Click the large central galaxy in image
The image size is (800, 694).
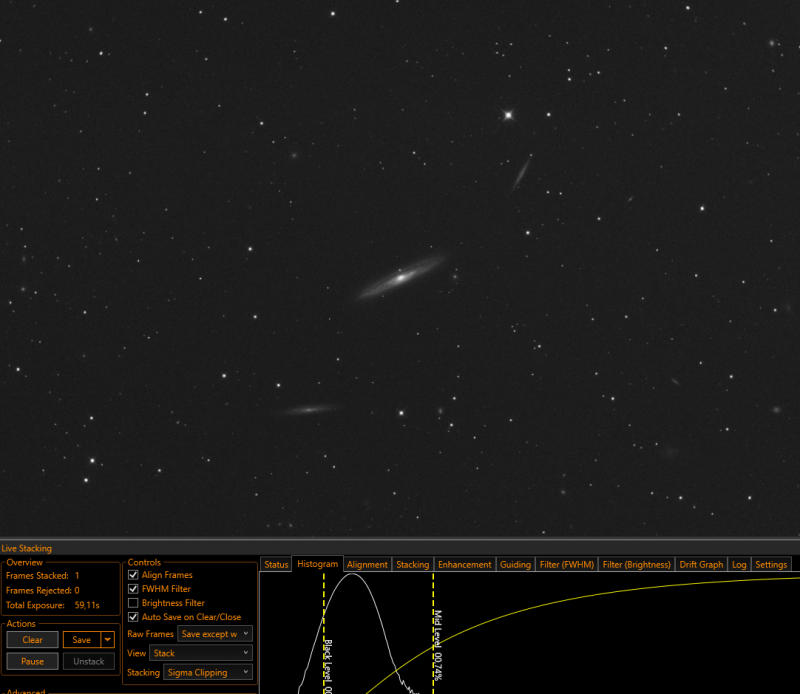[x=401, y=278]
